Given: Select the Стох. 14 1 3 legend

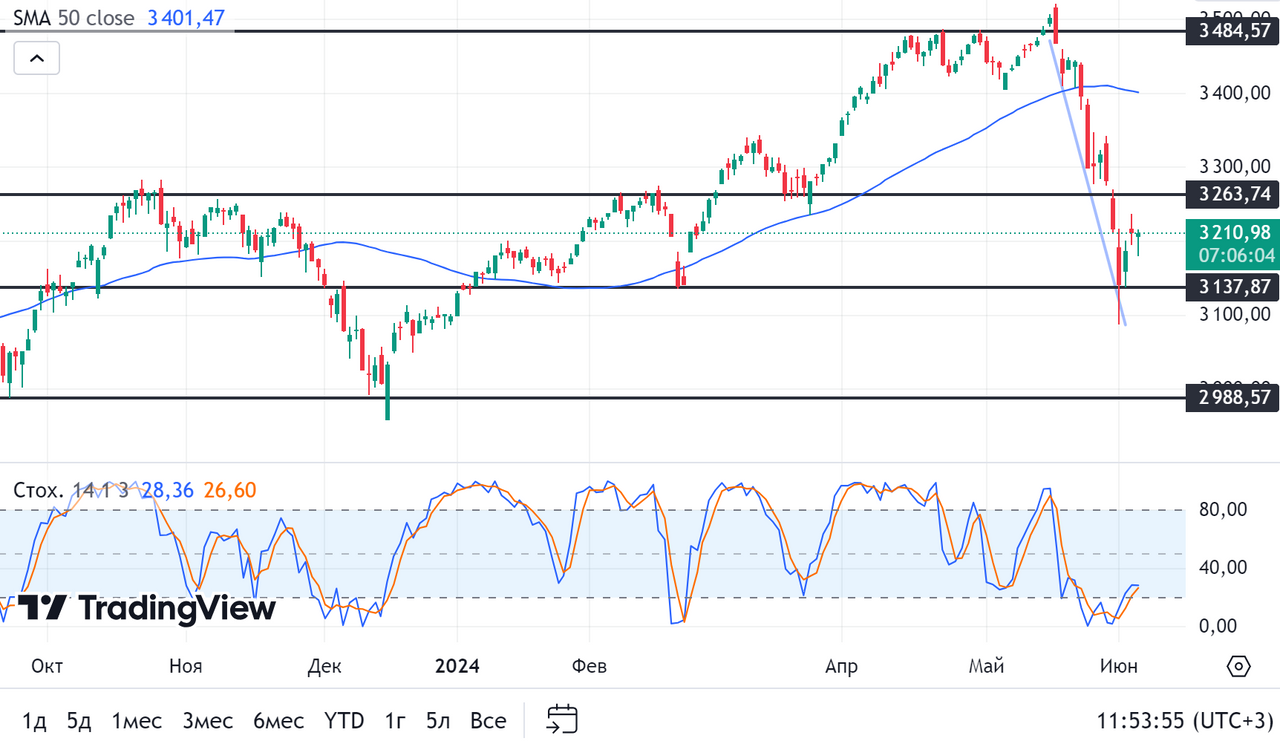Looking at the screenshot, I should tap(70, 490).
